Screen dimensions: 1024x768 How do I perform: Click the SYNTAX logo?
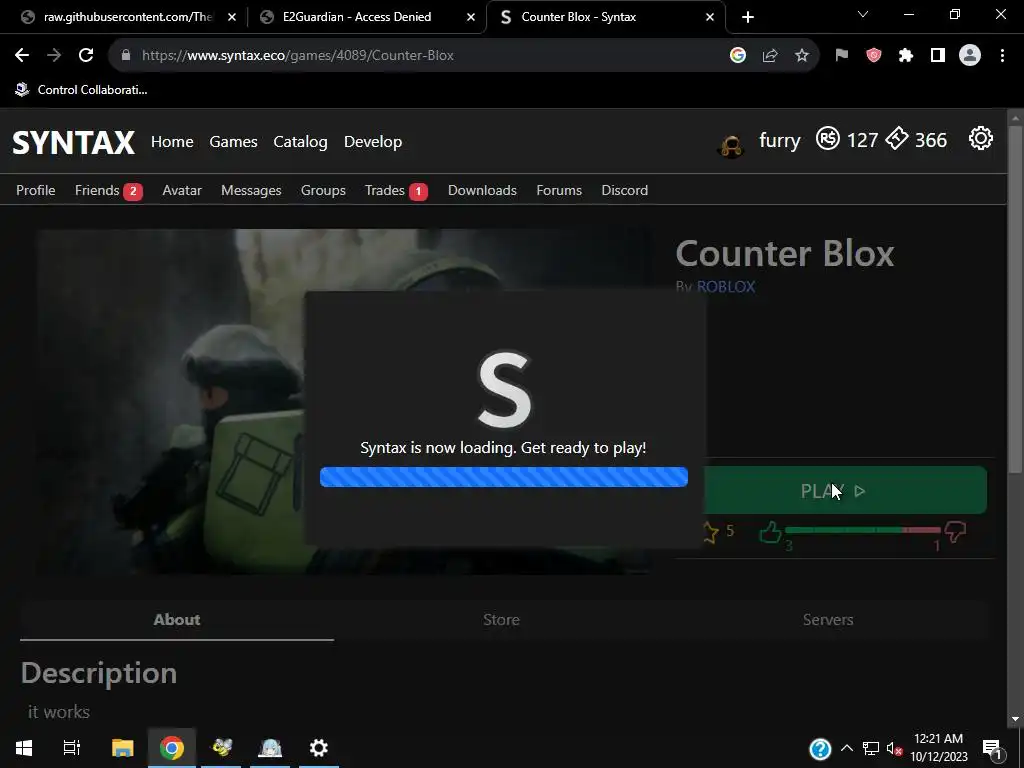73,142
